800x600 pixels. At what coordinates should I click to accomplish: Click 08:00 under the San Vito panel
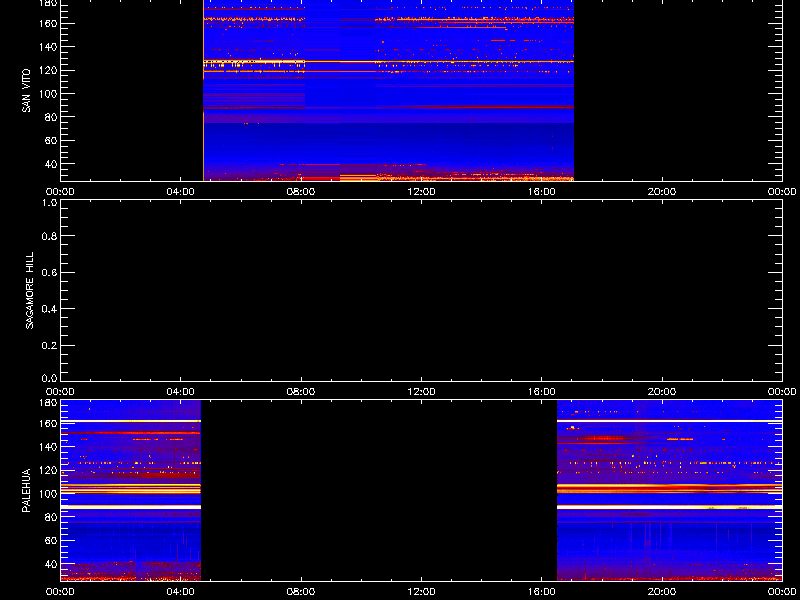pos(301,192)
